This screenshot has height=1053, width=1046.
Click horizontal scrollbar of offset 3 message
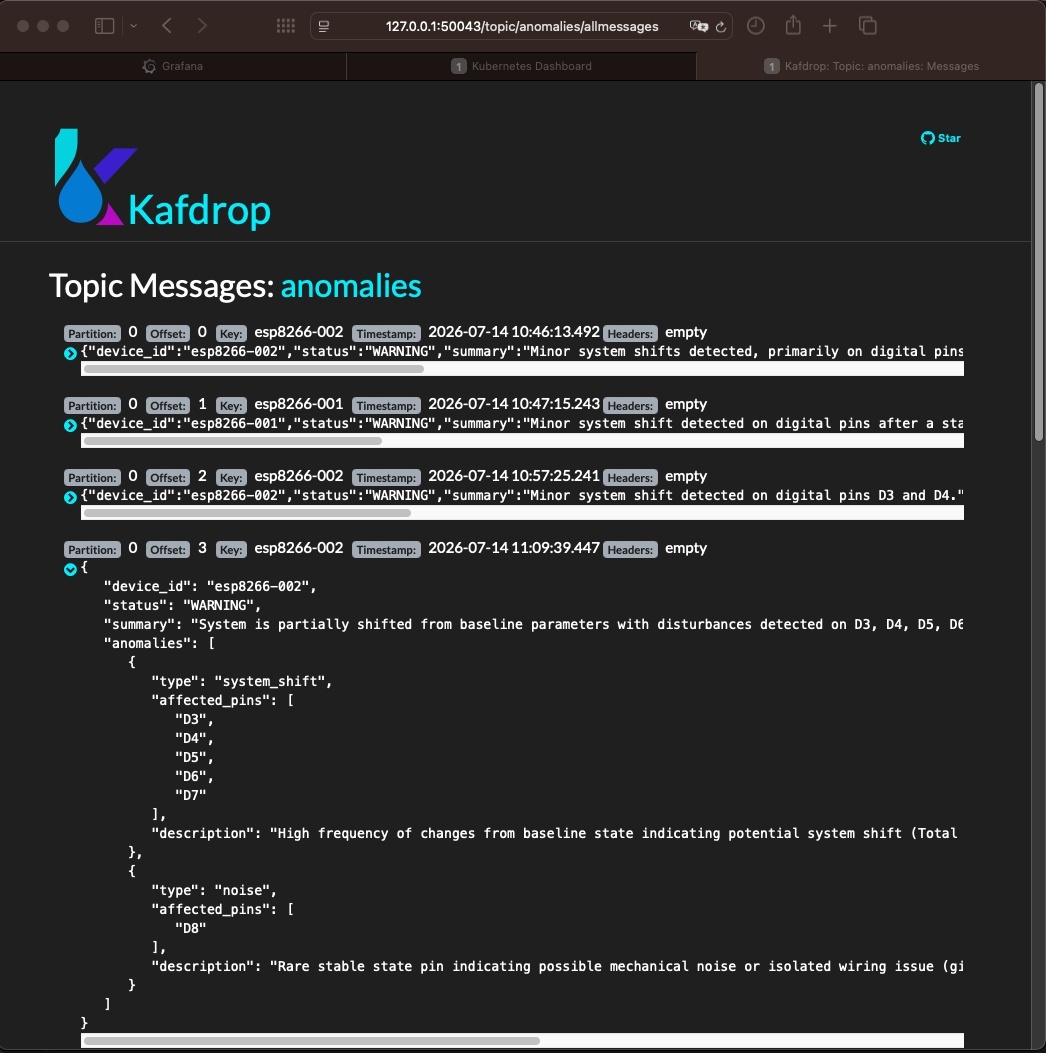click(312, 1041)
